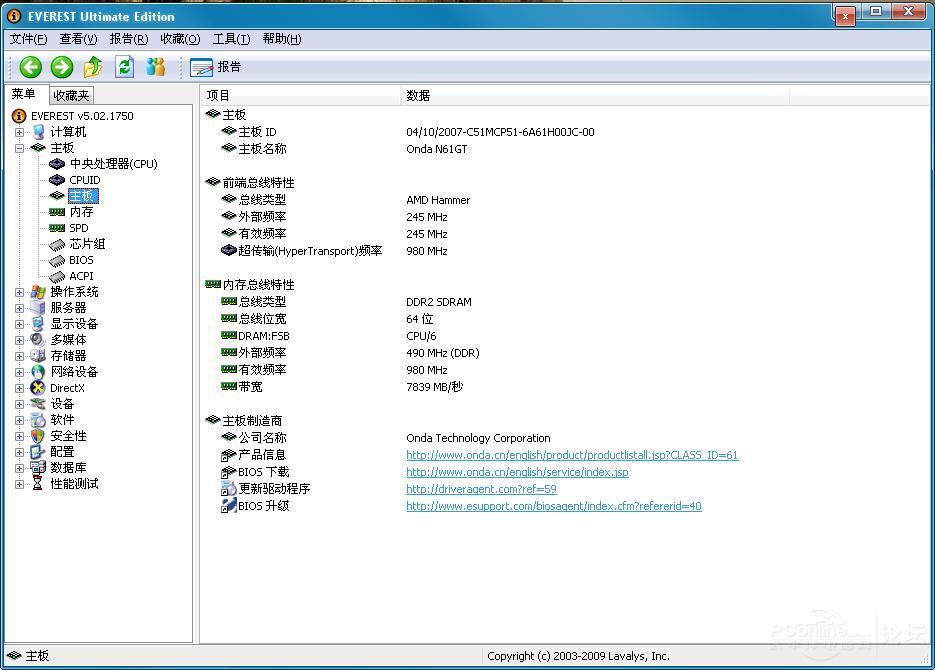Select the highlighted 主板 subitem in tree

[x=83, y=196]
